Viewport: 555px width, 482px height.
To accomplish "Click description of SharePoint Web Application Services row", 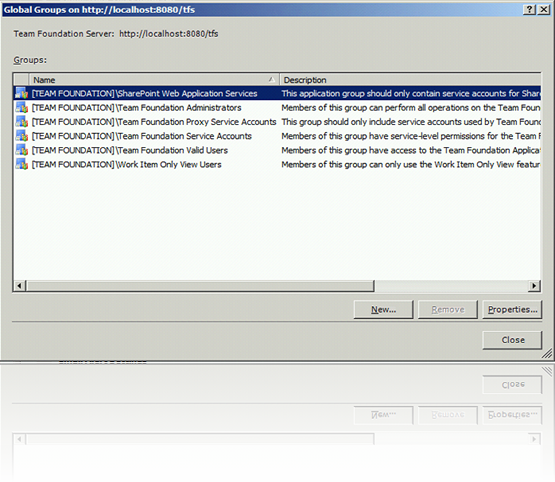I will pyautogui.click(x=411, y=93).
